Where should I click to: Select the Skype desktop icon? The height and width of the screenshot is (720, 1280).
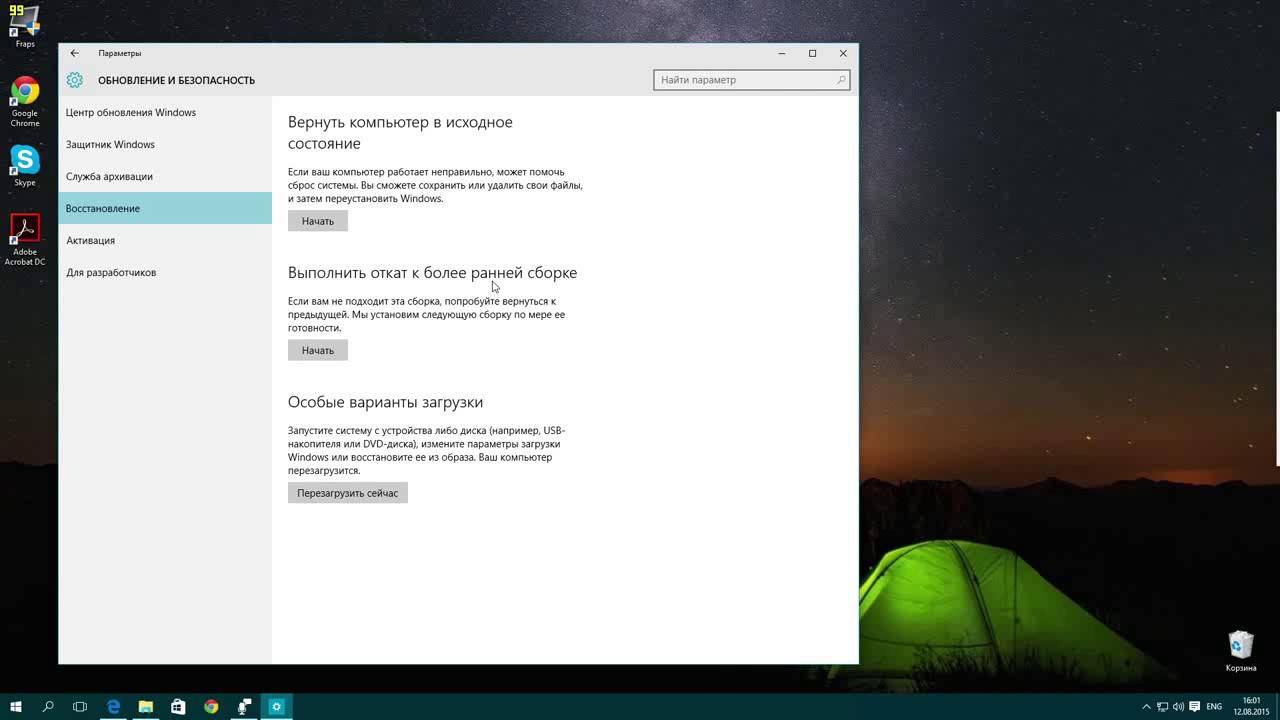25,166
